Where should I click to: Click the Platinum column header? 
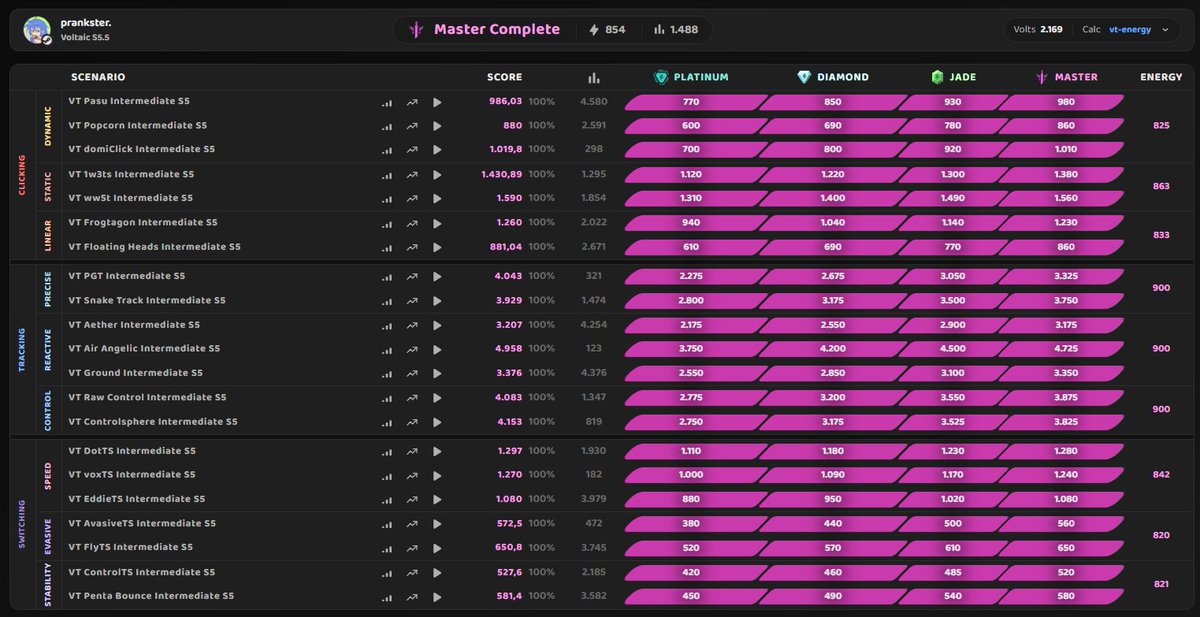(x=691, y=77)
